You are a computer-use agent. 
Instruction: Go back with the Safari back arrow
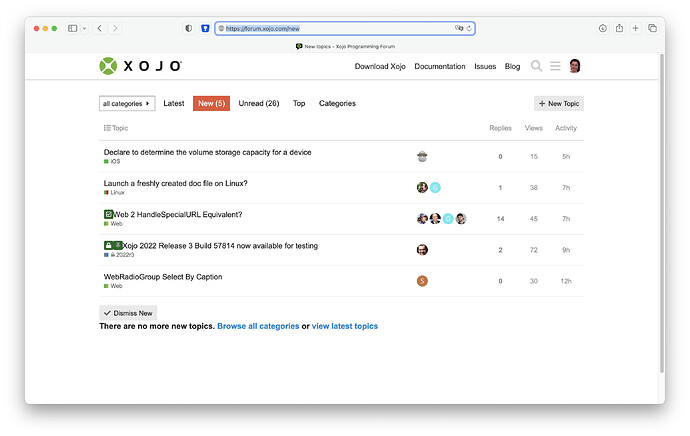[x=100, y=28]
